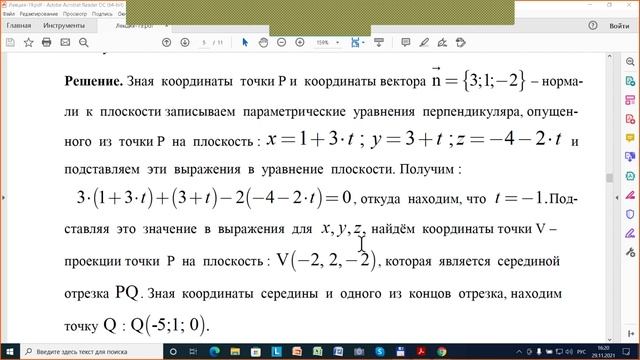
Task: Open the Главная tab
Action: point(19,25)
